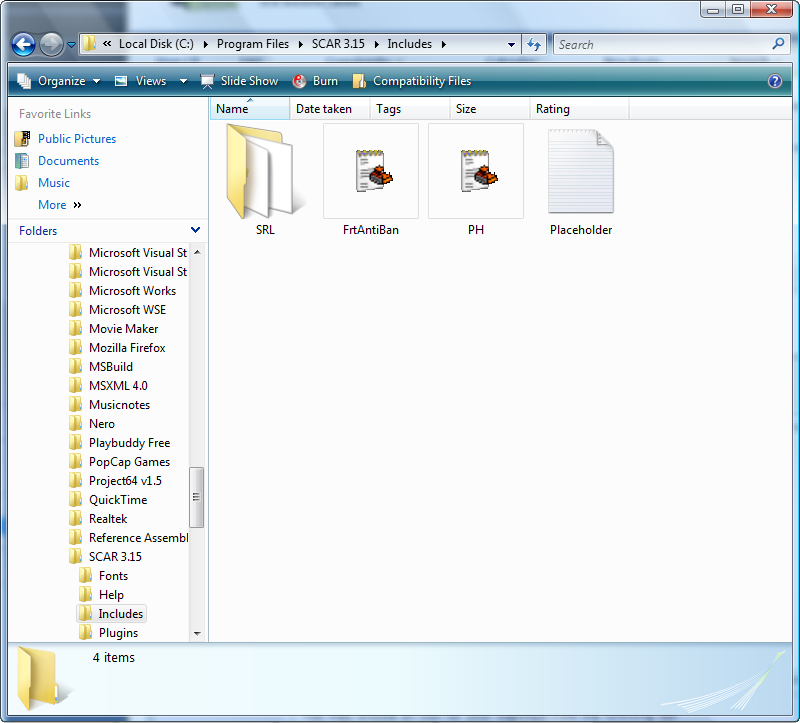
Task: Open the Help question mark icon
Action: [774, 81]
